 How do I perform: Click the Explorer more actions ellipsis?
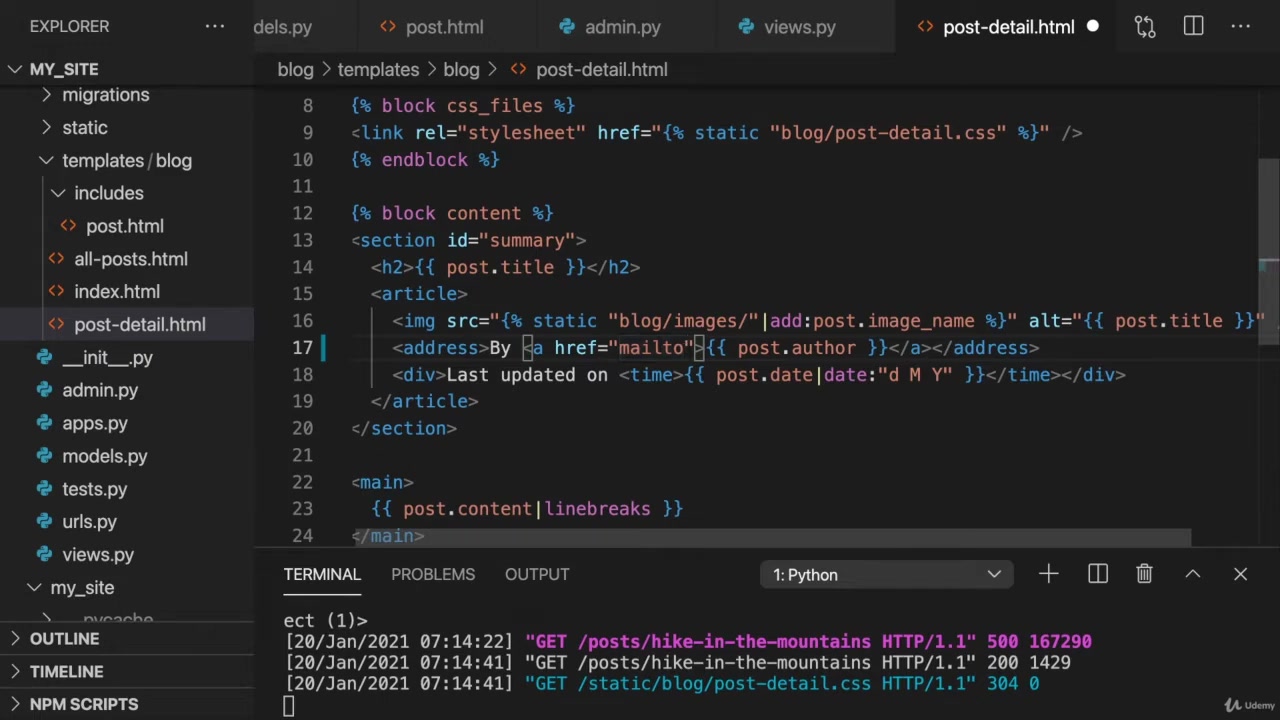pyautogui.click(x=214, y=27)
